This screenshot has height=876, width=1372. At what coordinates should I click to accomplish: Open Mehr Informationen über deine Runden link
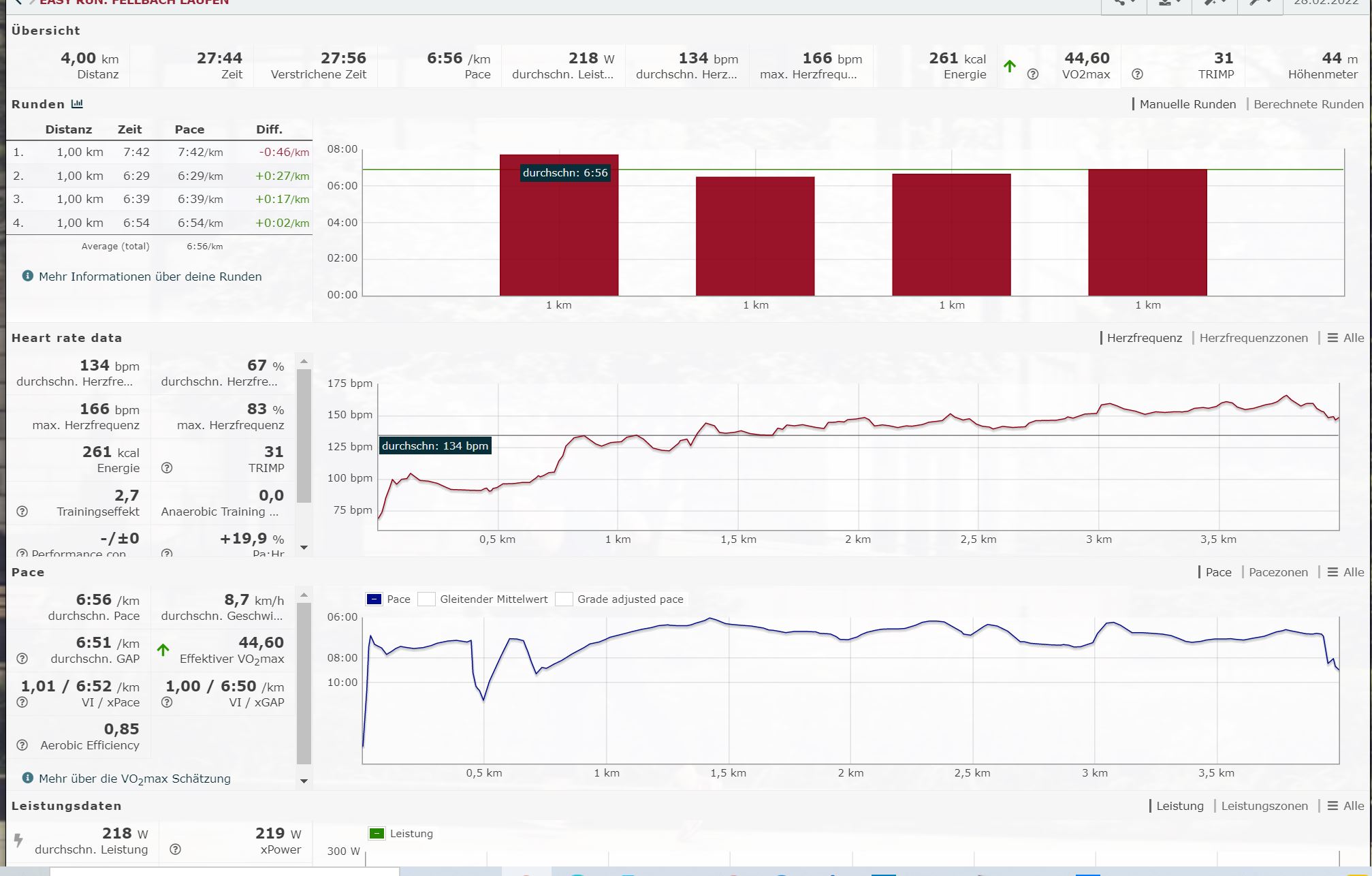tap(150, 277)
